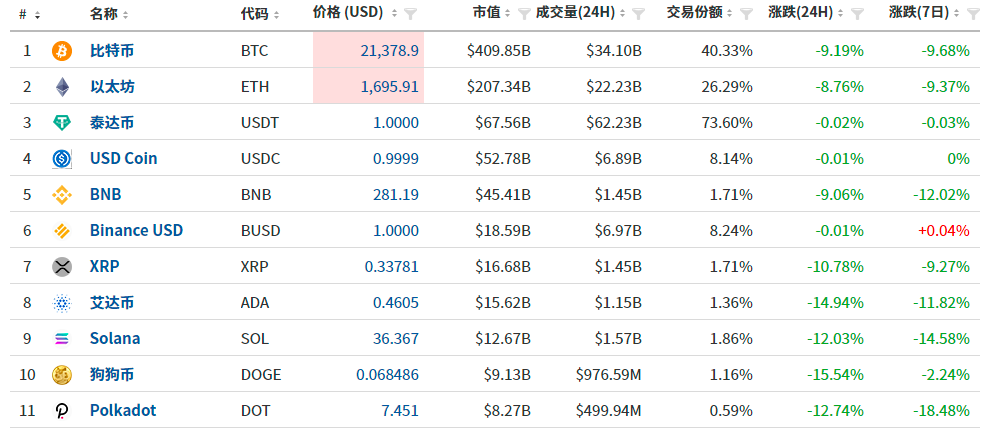The image size is (992, 431).
Task: Click the BNB yellow logo icon
Action: [x=62, y=195]
